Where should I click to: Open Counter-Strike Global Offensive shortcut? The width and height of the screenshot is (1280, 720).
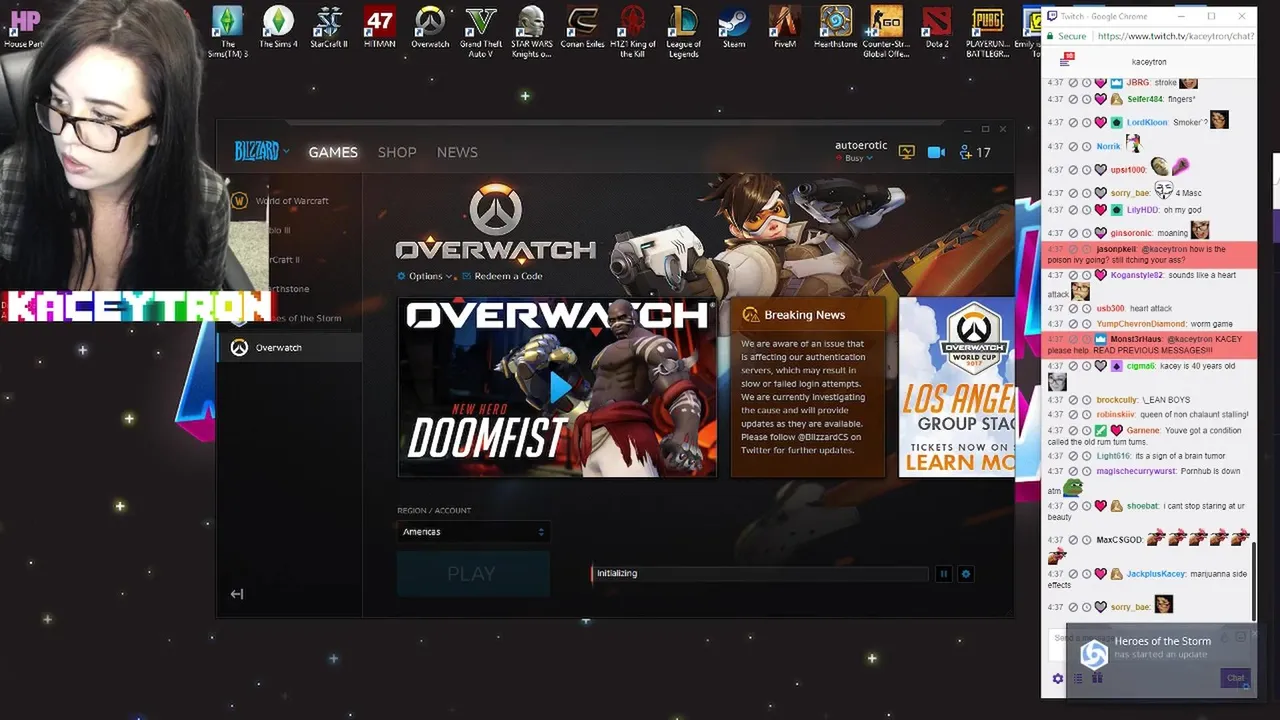886,32
